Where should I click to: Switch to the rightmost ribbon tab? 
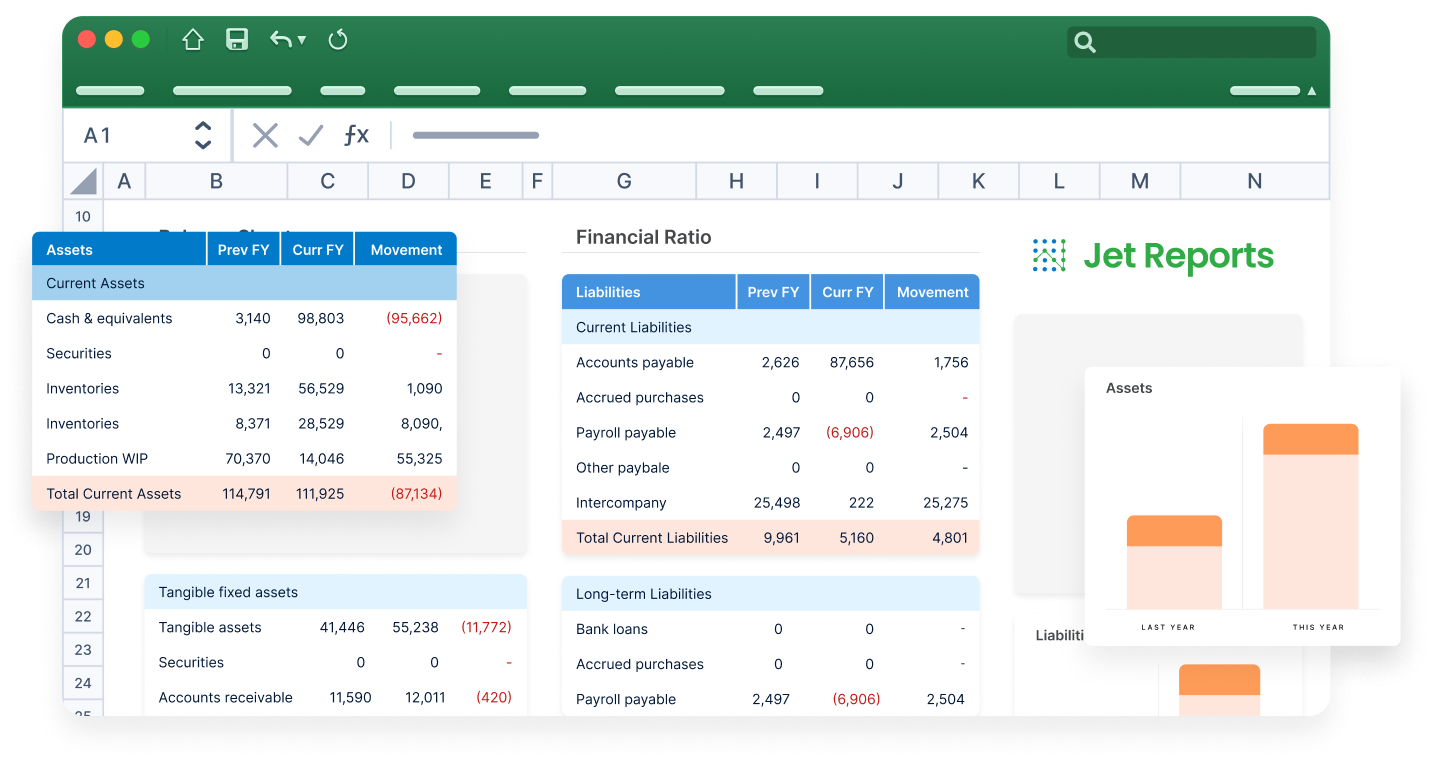pyautogui.click(x=1264, y=90)
